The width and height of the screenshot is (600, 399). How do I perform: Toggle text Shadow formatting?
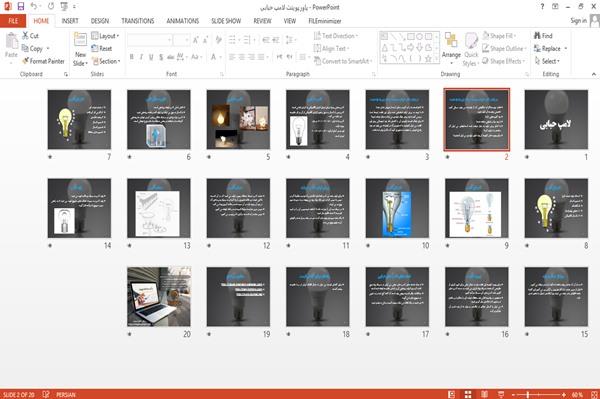click(x=161, y=57)
